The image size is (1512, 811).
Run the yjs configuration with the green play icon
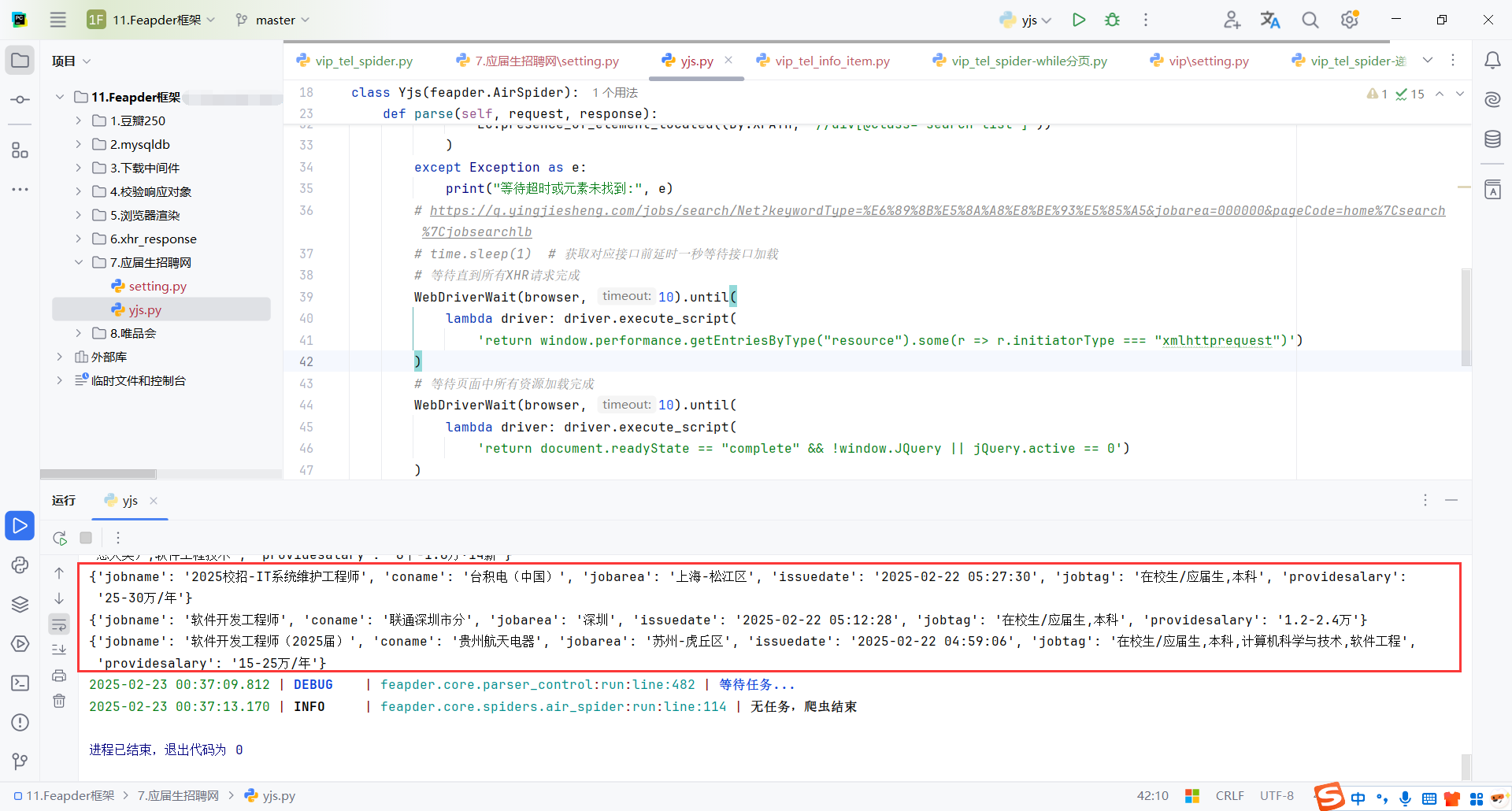[x=1079, y=20]
